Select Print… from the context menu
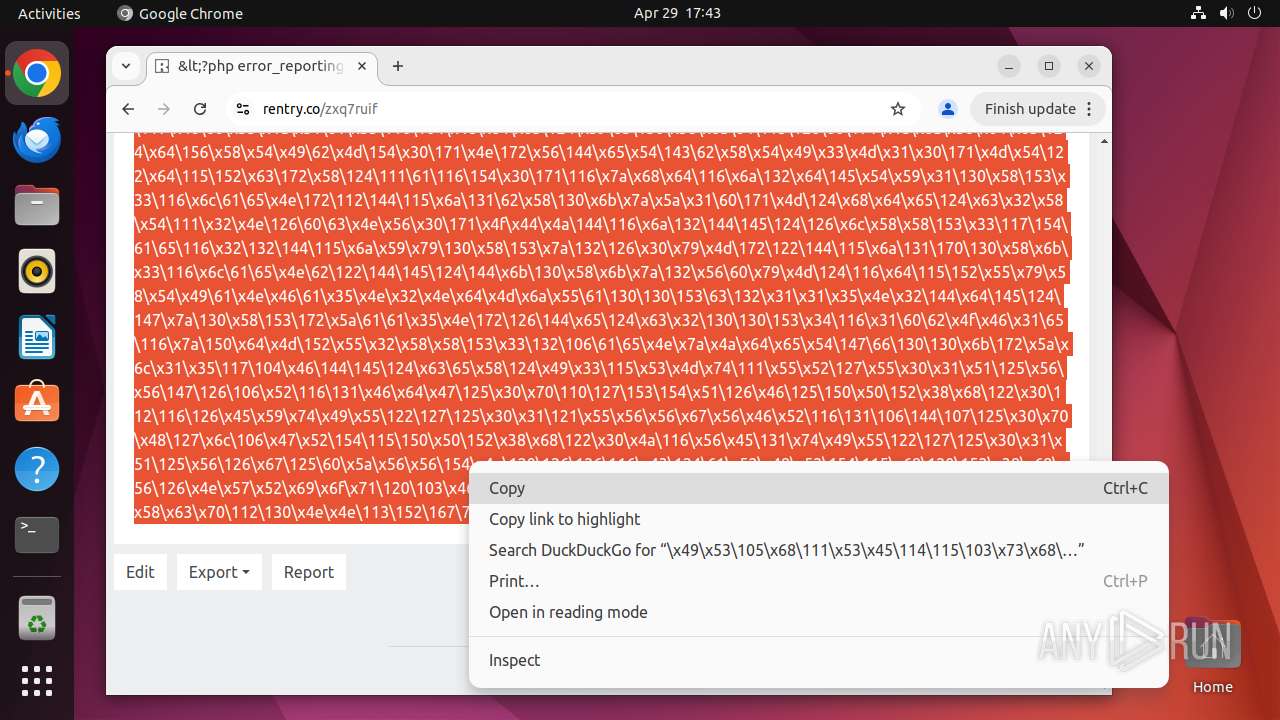Image resolution: width=1280 pixels, height=720 pixels. click(x=818, y=581)
